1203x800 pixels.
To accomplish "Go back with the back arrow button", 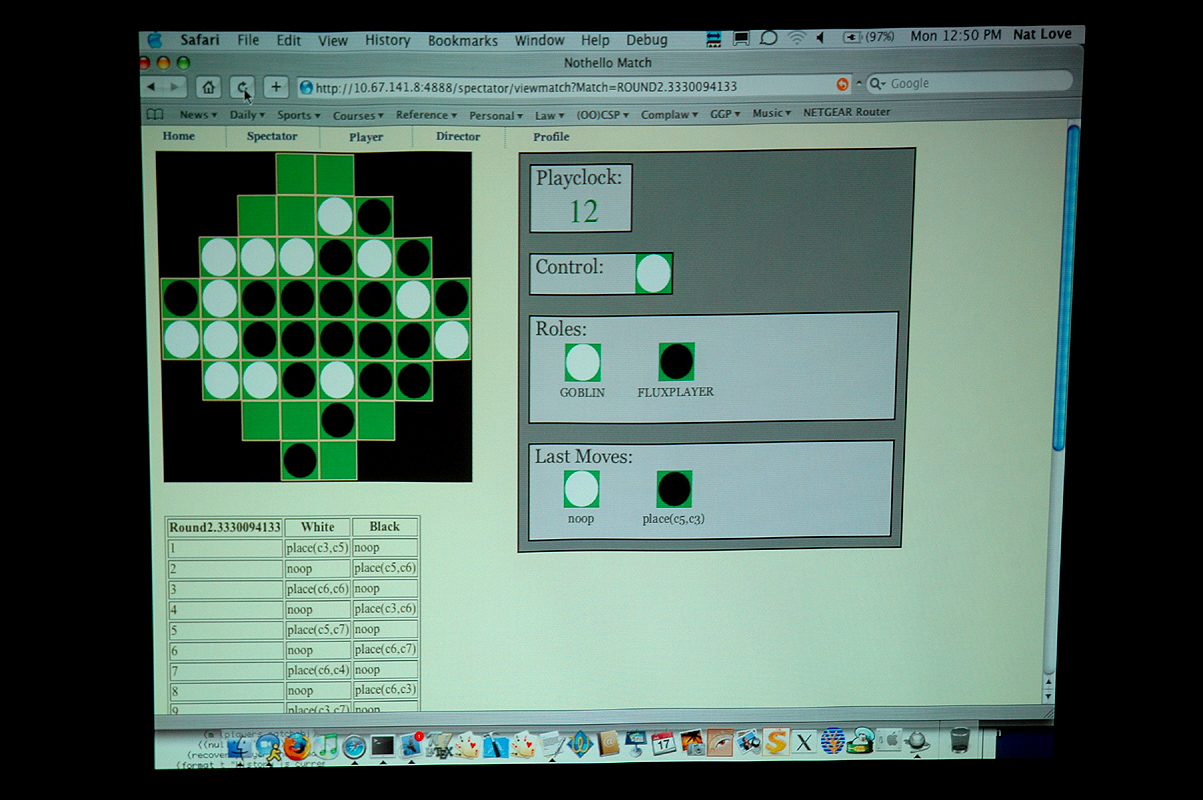I will point(152,87).
